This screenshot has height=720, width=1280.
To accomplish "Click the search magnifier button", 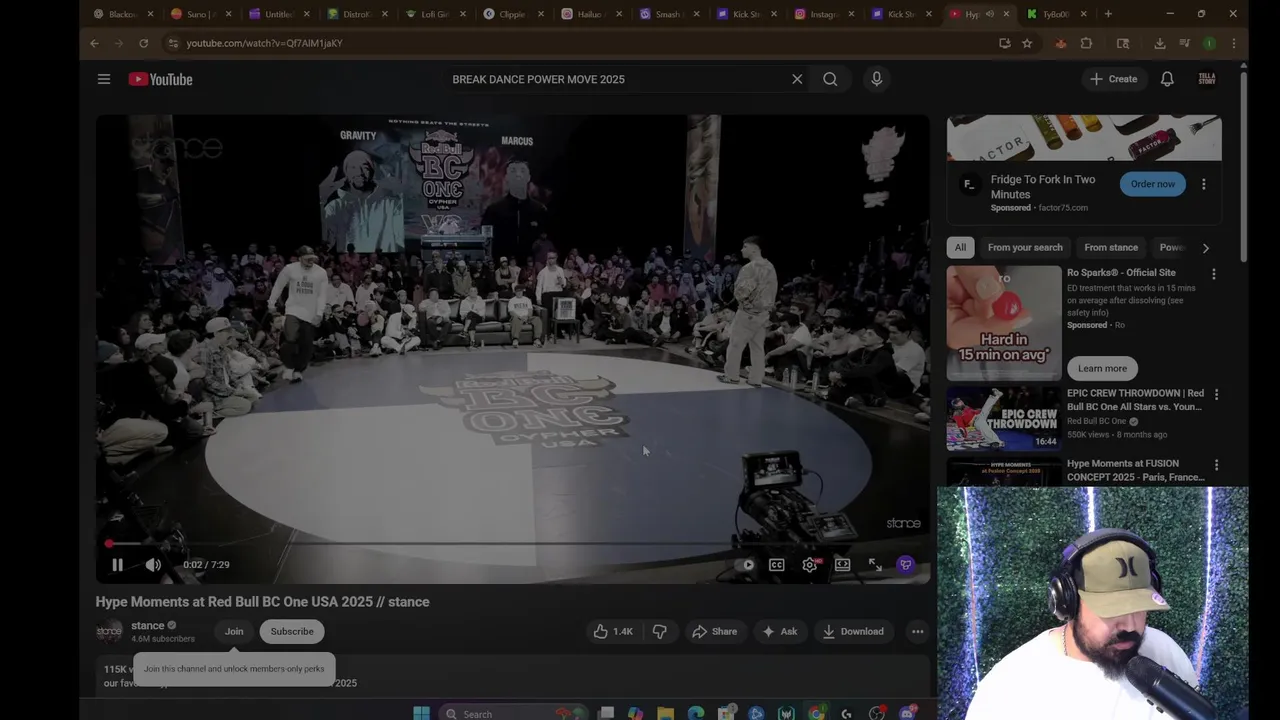I will [x=830, y=79].
